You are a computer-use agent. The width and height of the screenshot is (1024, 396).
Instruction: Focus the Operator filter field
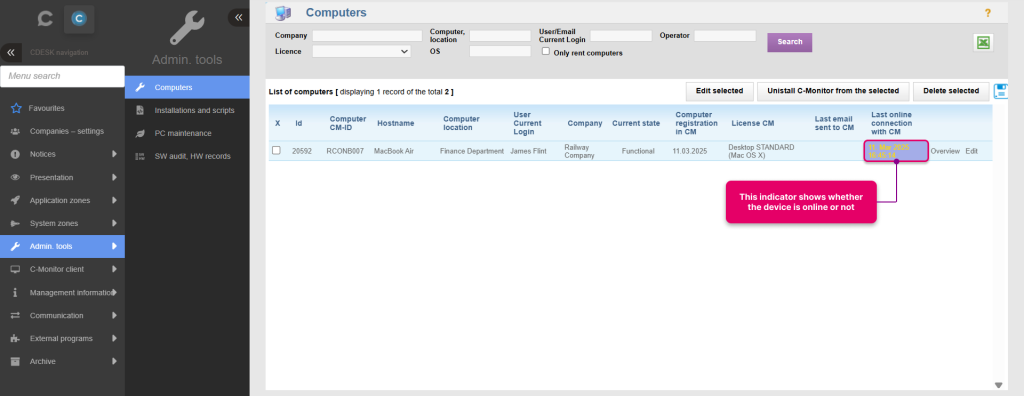[x=725, y=36]
